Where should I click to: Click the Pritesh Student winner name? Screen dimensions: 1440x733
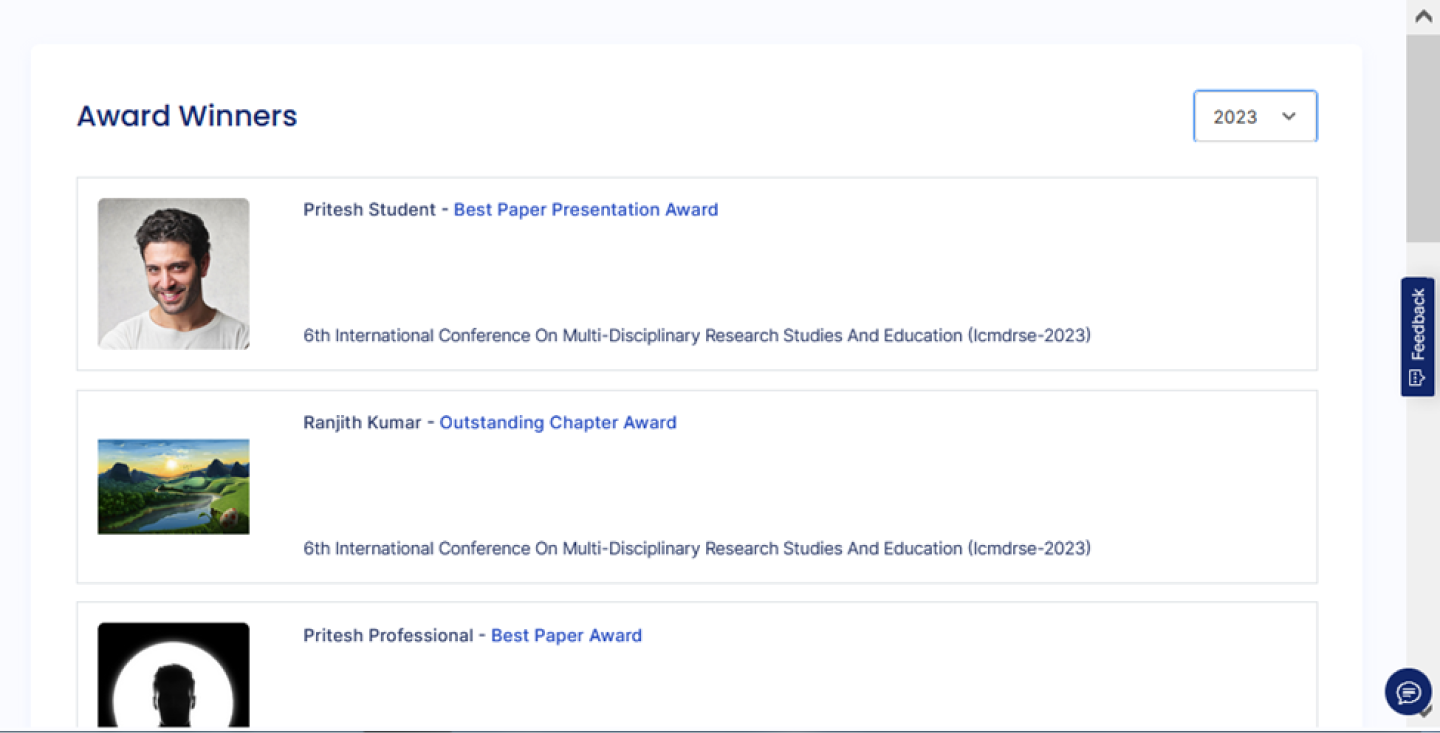[x=369, y=210]
